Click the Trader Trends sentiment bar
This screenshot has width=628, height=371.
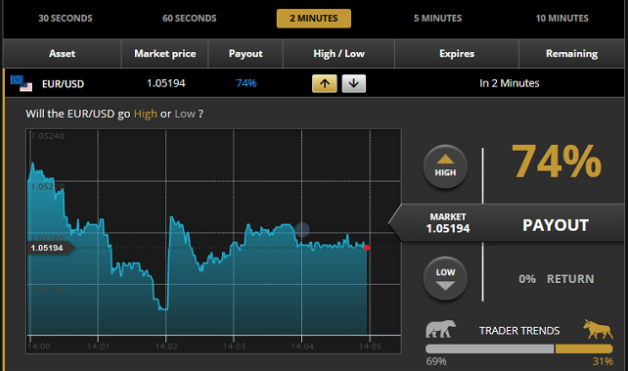coord(519,349)
